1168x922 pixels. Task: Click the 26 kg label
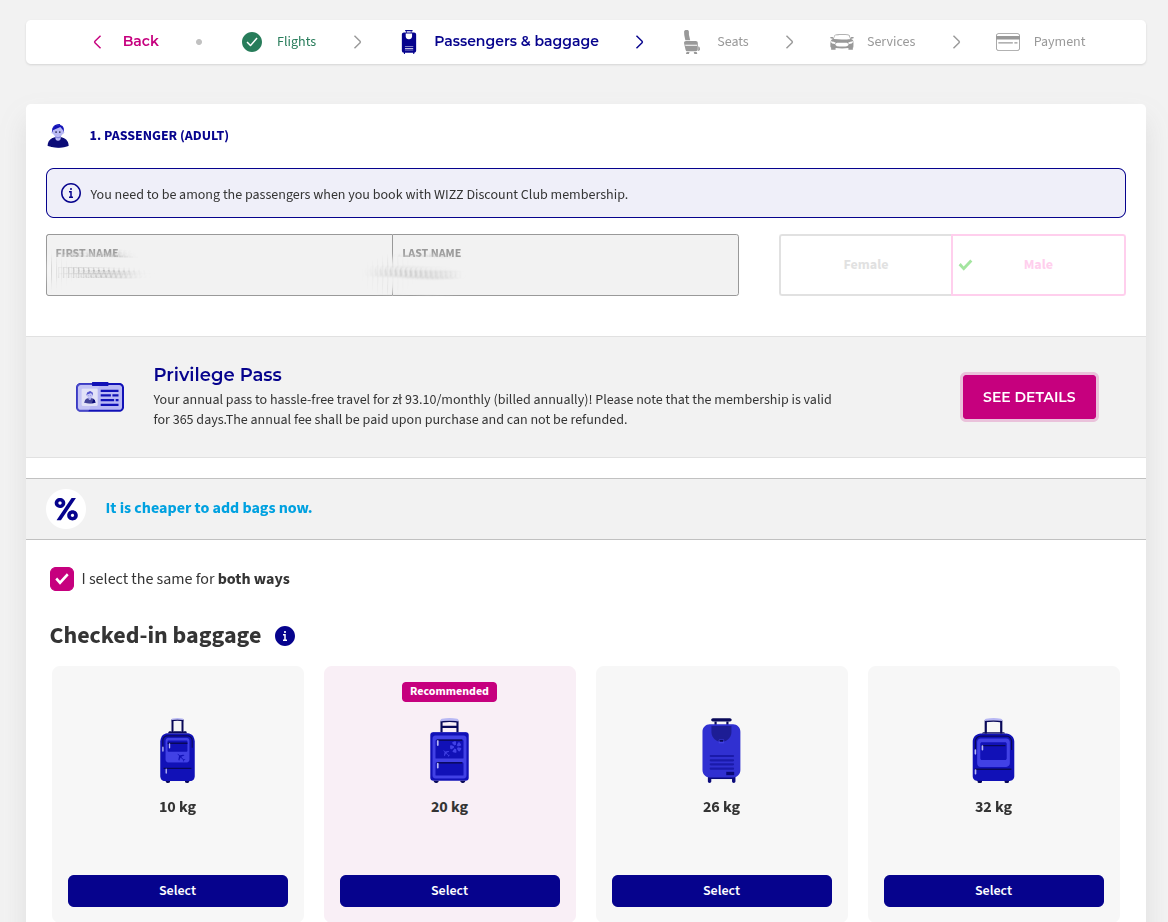point(721,807)
